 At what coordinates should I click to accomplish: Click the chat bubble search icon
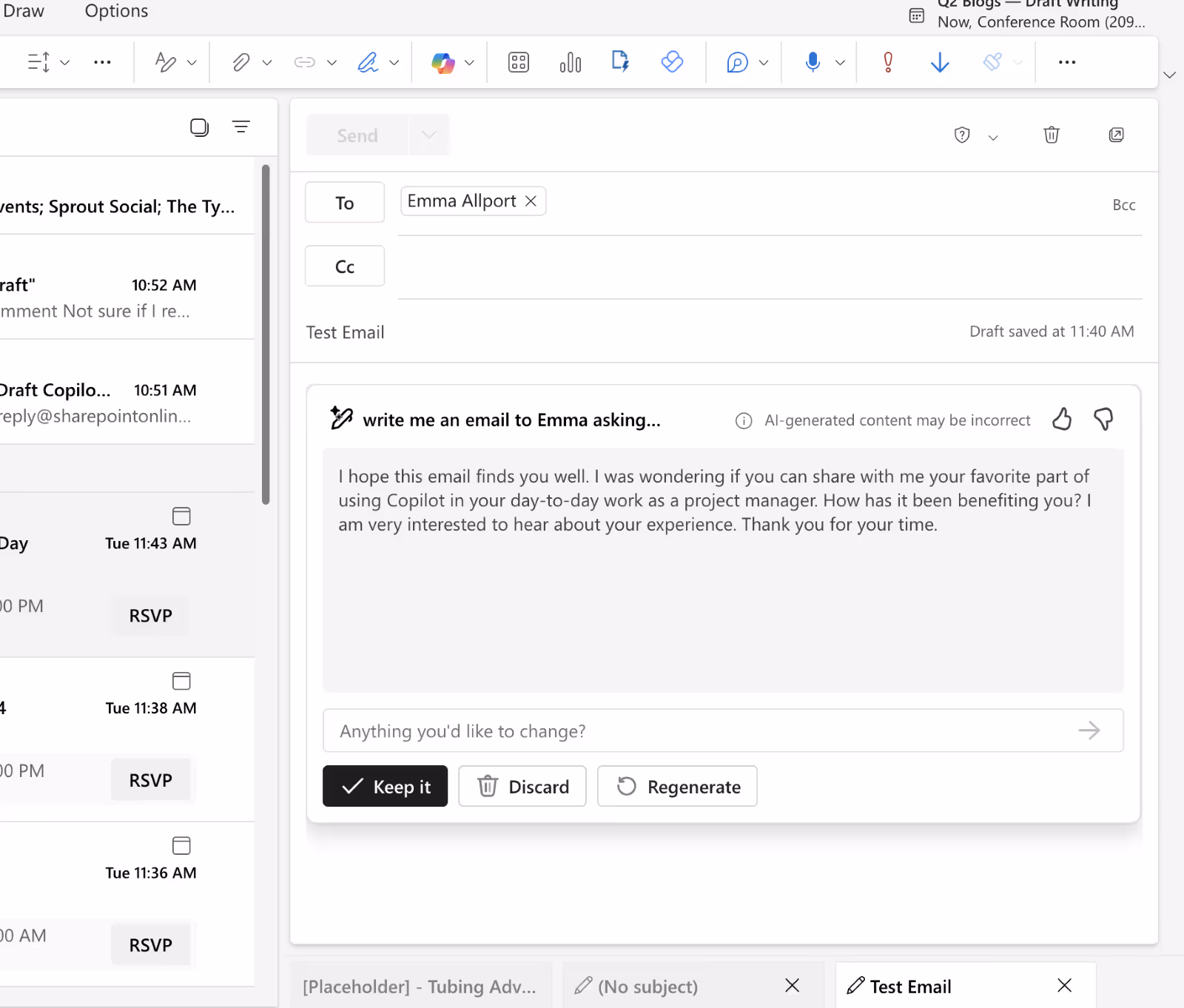click(737, 62)
